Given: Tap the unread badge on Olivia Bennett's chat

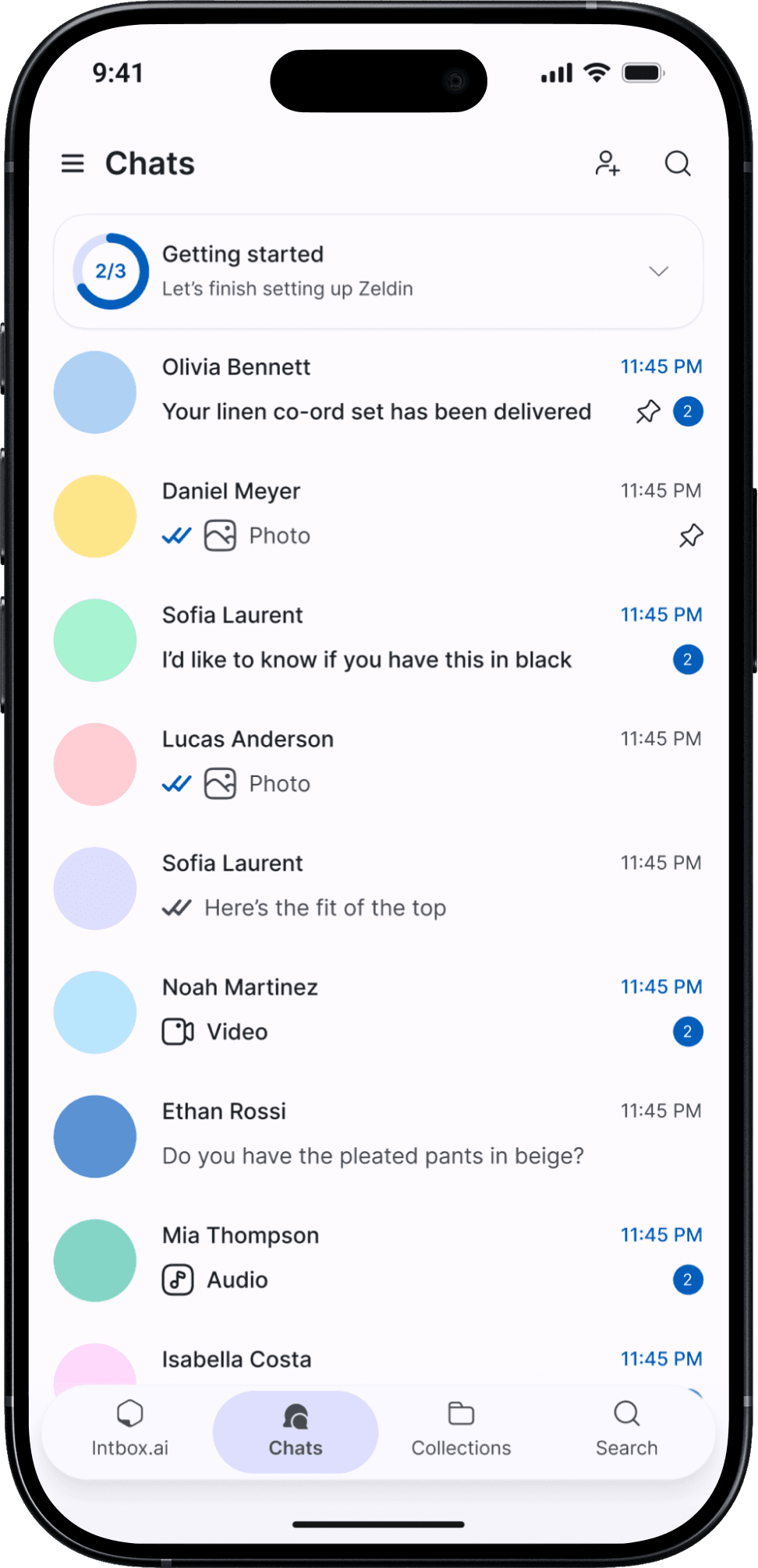Looking at the screenshot, I should (x=688, y=411).
